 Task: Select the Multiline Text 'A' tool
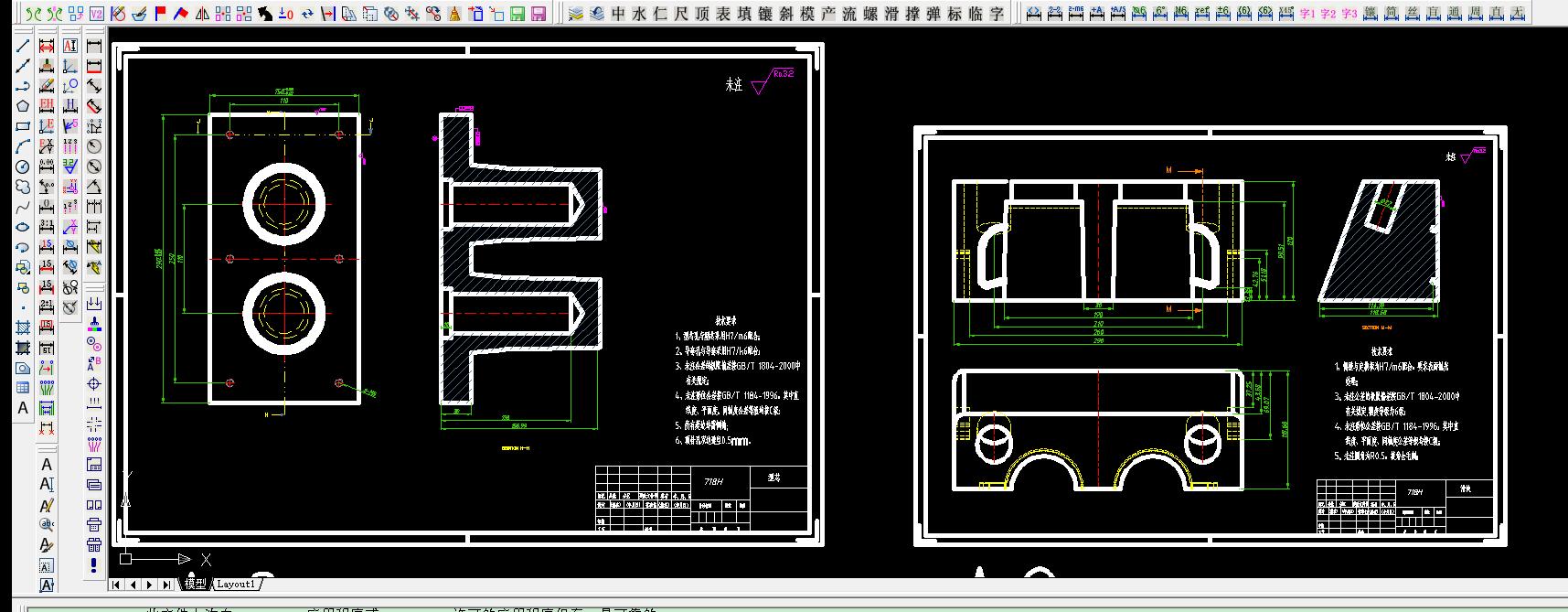point(23,408)
